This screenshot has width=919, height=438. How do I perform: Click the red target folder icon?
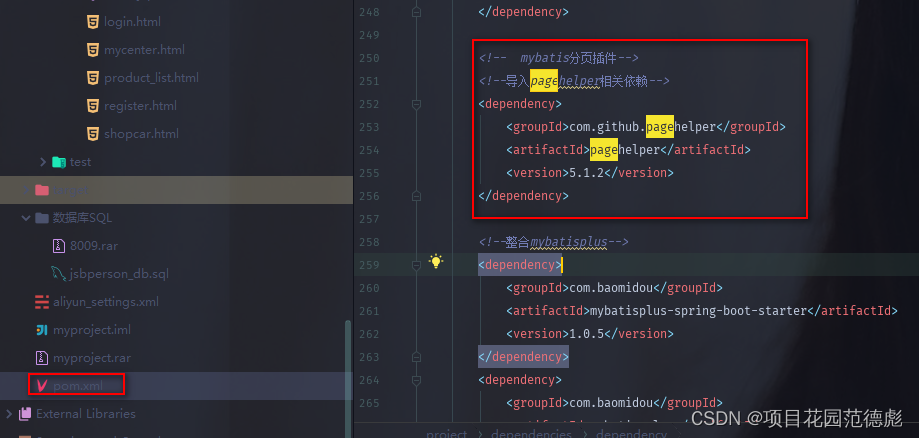[x=42, y=190]
